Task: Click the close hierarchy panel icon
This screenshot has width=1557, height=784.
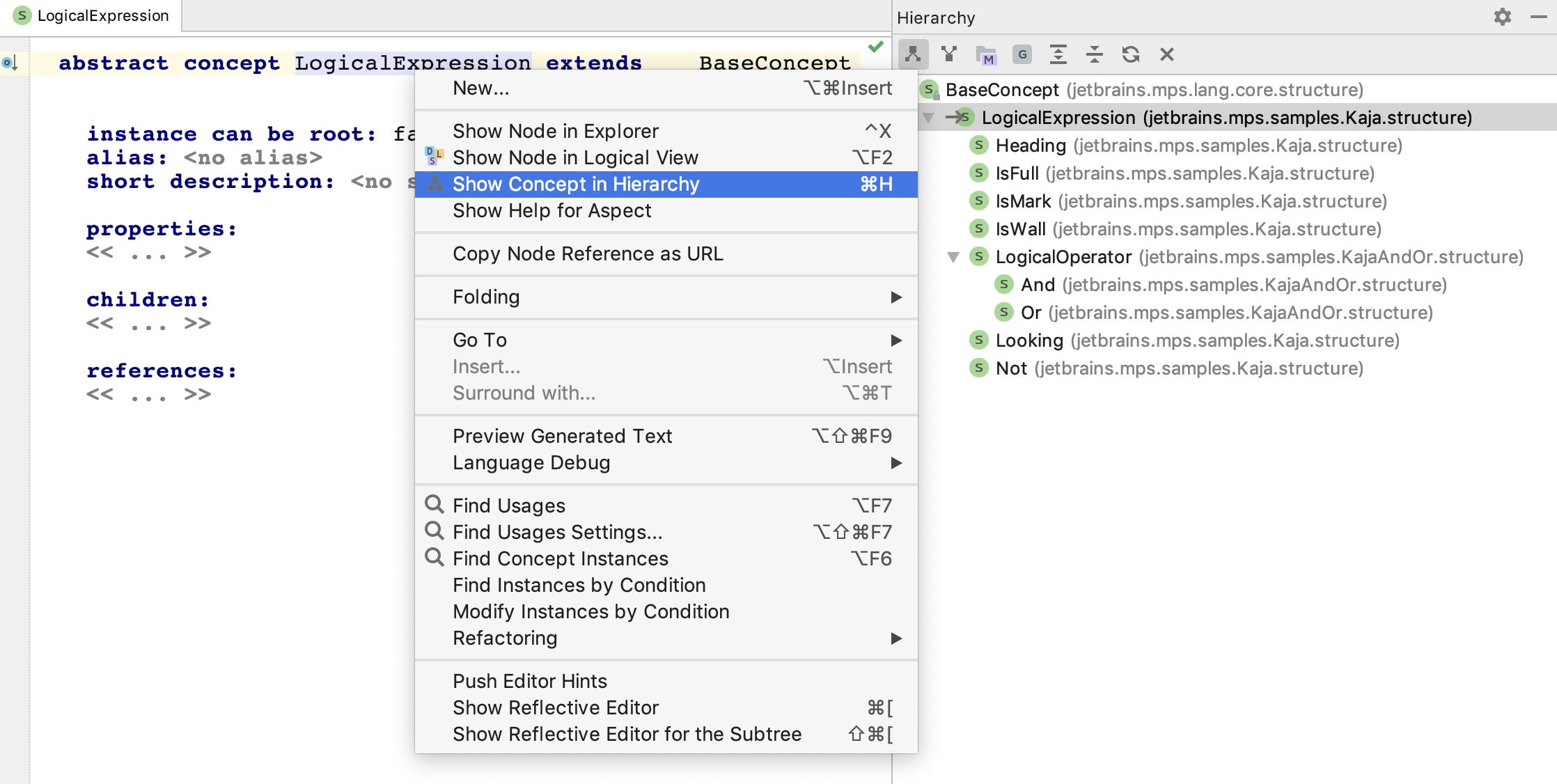Action: [1164, 56]
